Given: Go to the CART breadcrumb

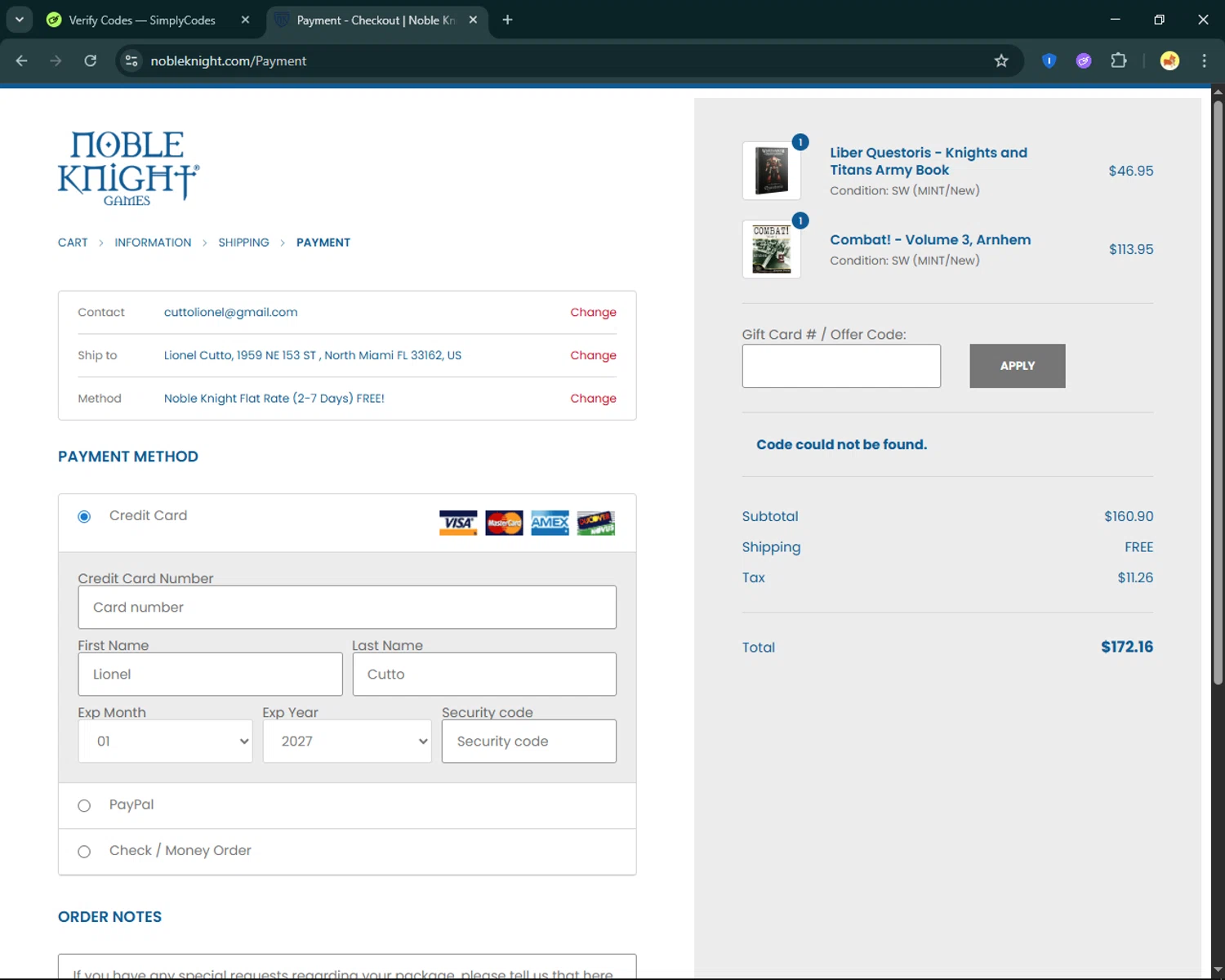Looking at the screenshot, I should coord(73,243).
